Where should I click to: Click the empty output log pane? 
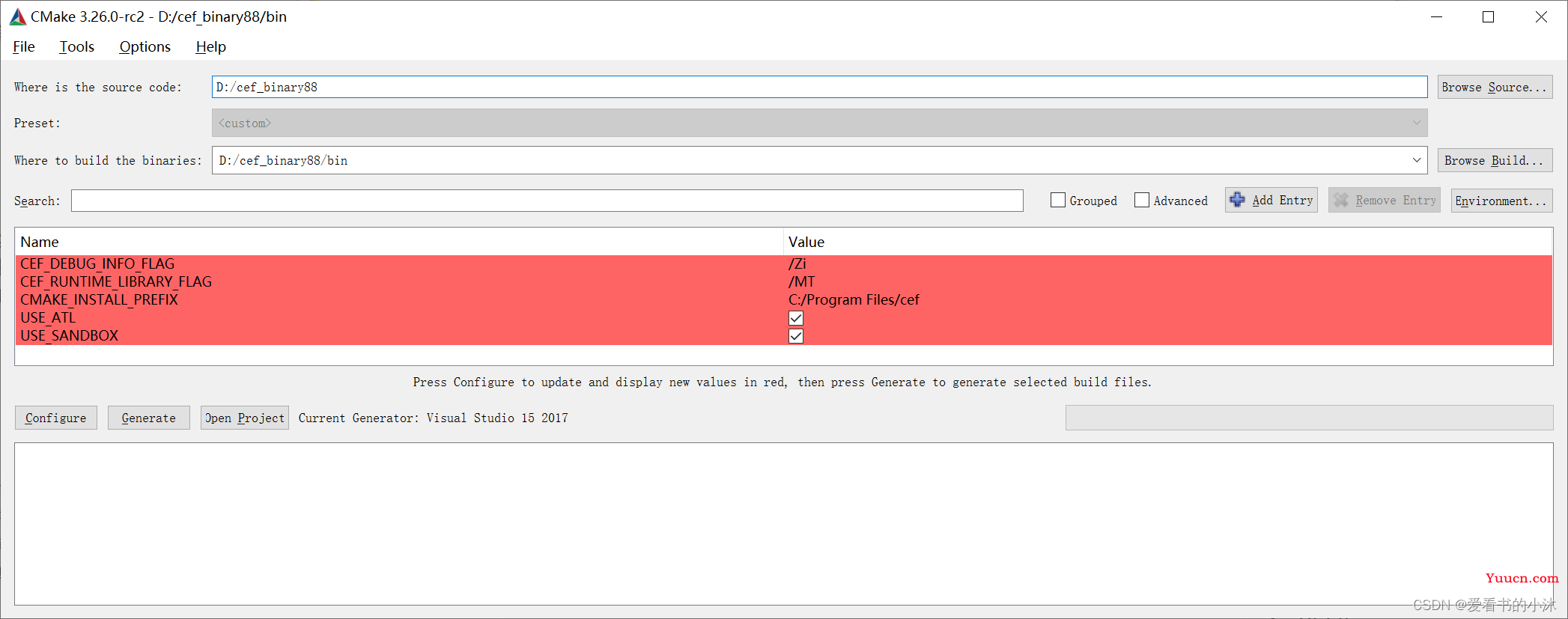783,524
